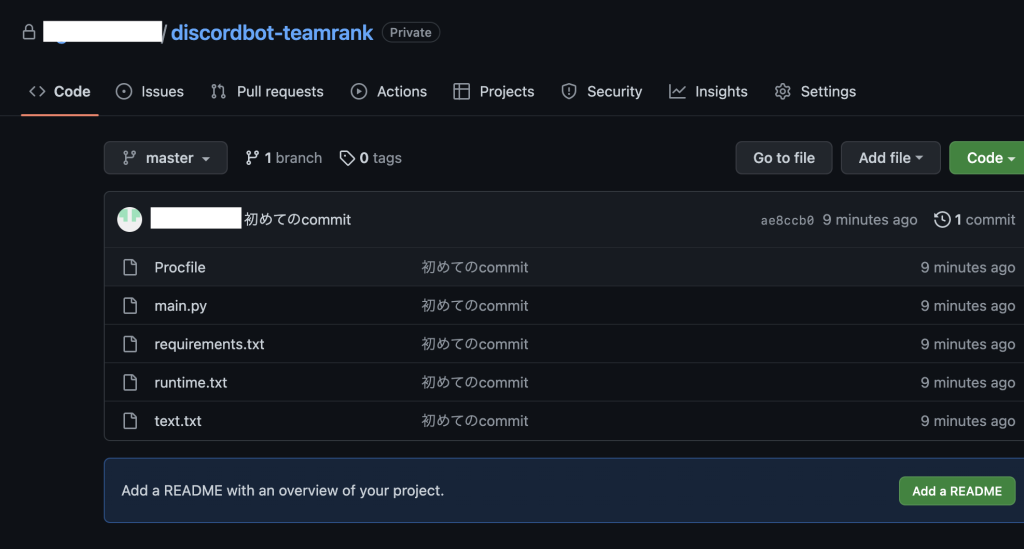Open the main.py file

click(180, 306)
